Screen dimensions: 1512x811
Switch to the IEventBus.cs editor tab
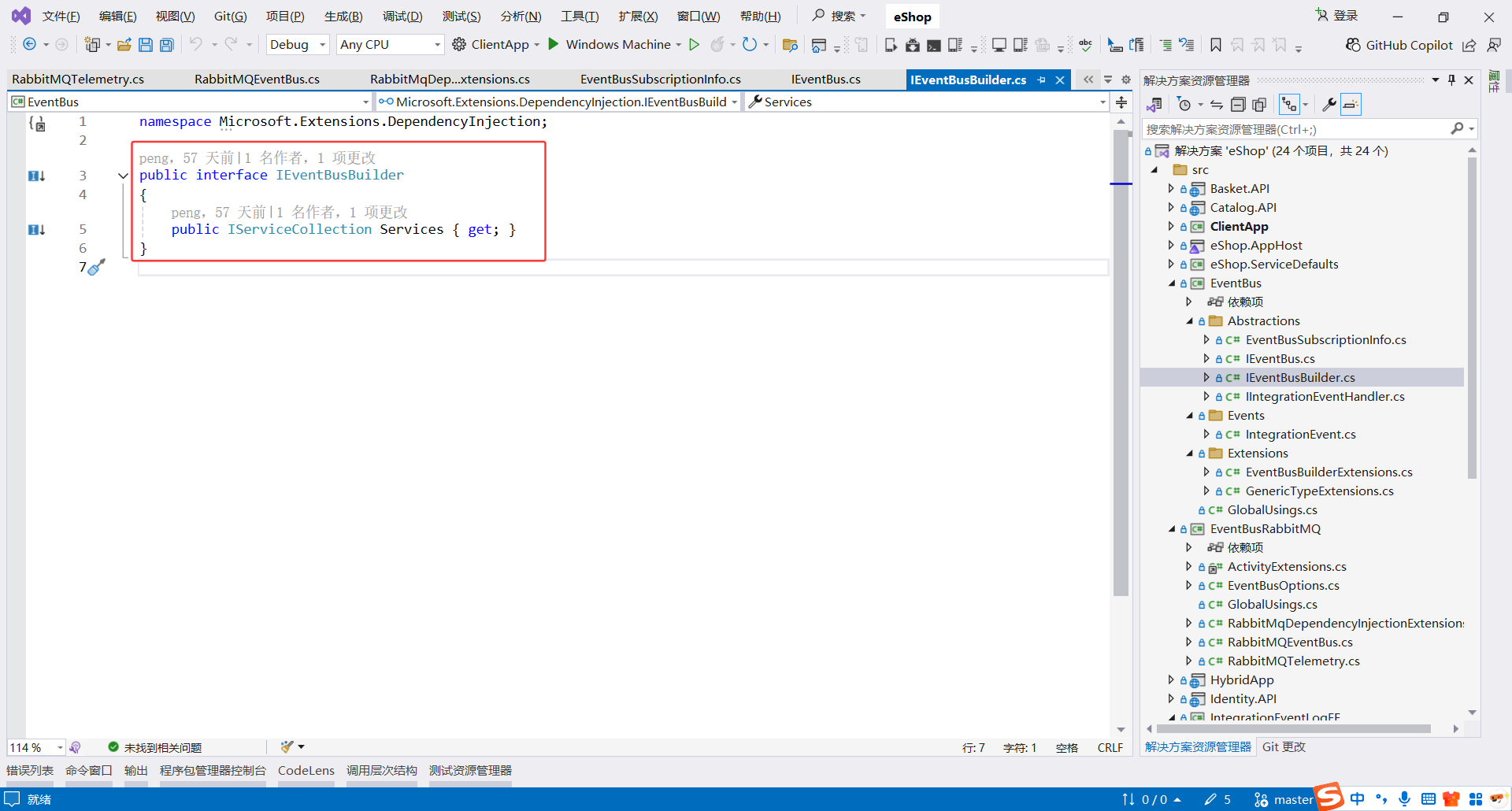pyautogui.click(x=825, y=80)
